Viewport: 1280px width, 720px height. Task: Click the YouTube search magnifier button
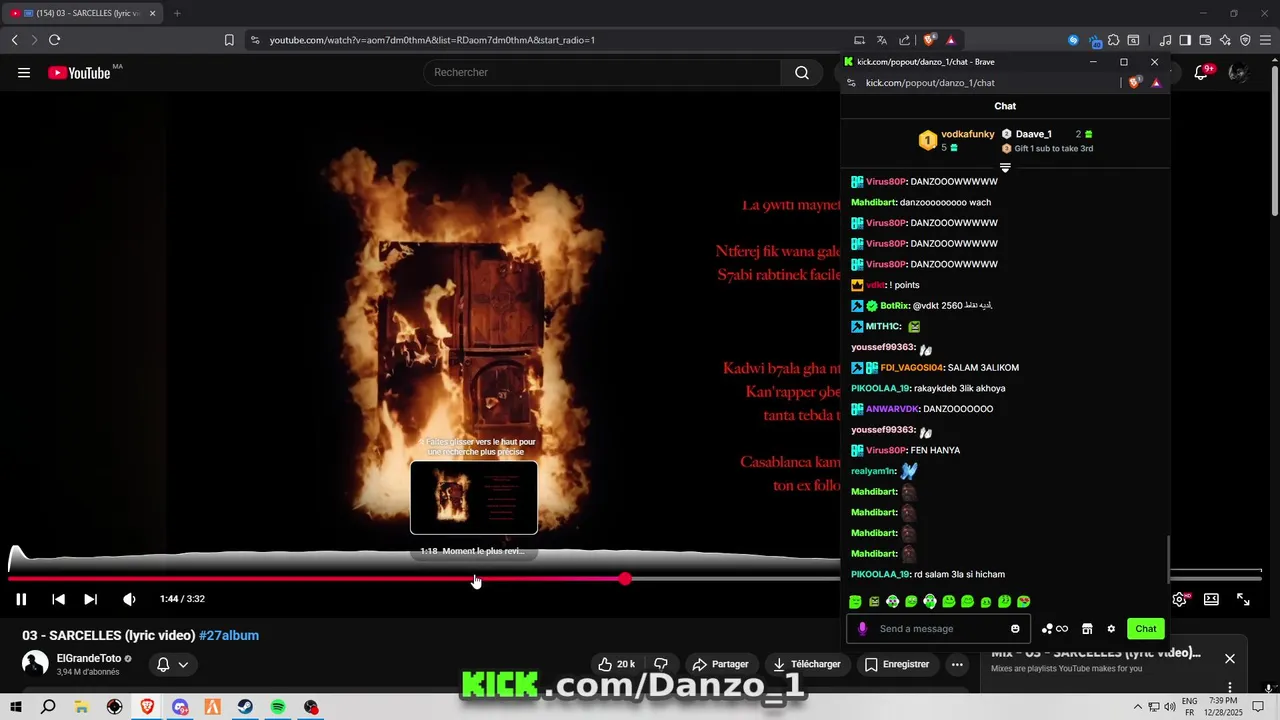pyautogui.click(x=802, y=72)
